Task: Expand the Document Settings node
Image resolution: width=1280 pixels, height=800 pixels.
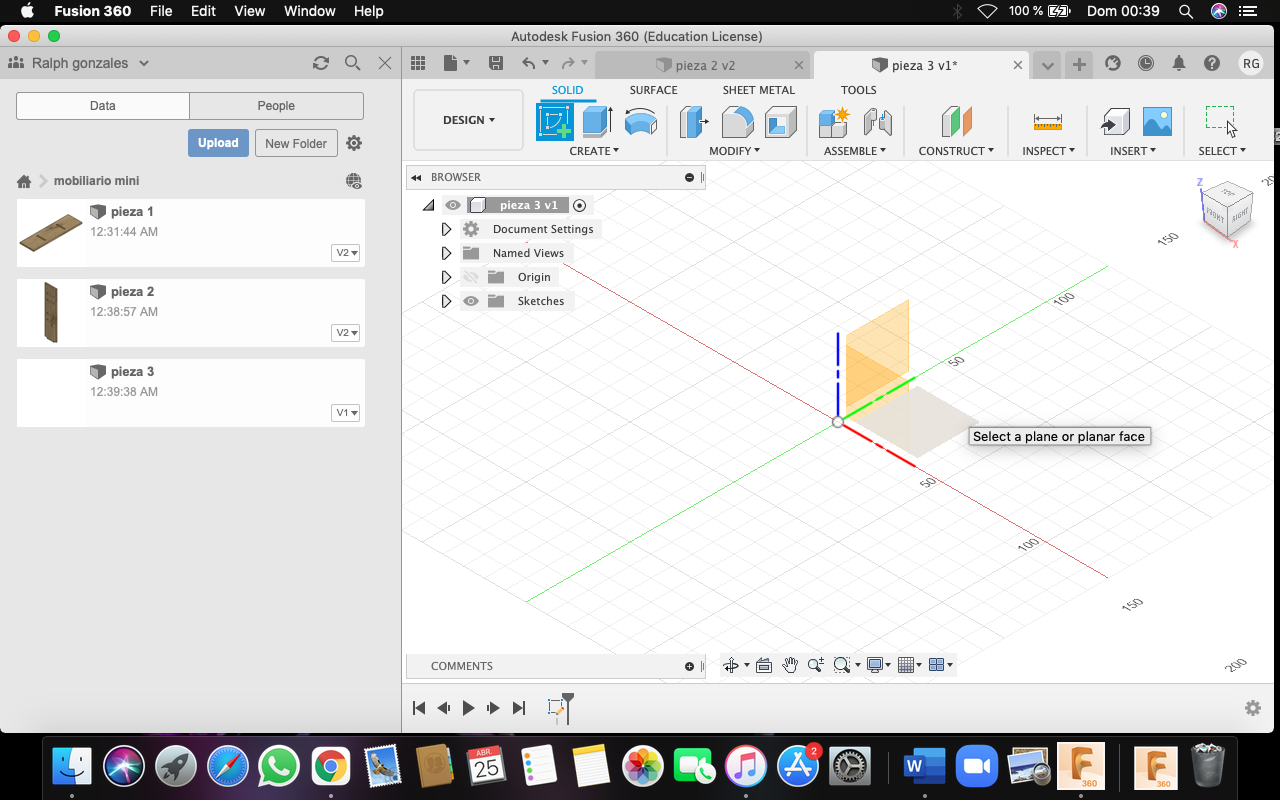Action: tap(446, 229)
